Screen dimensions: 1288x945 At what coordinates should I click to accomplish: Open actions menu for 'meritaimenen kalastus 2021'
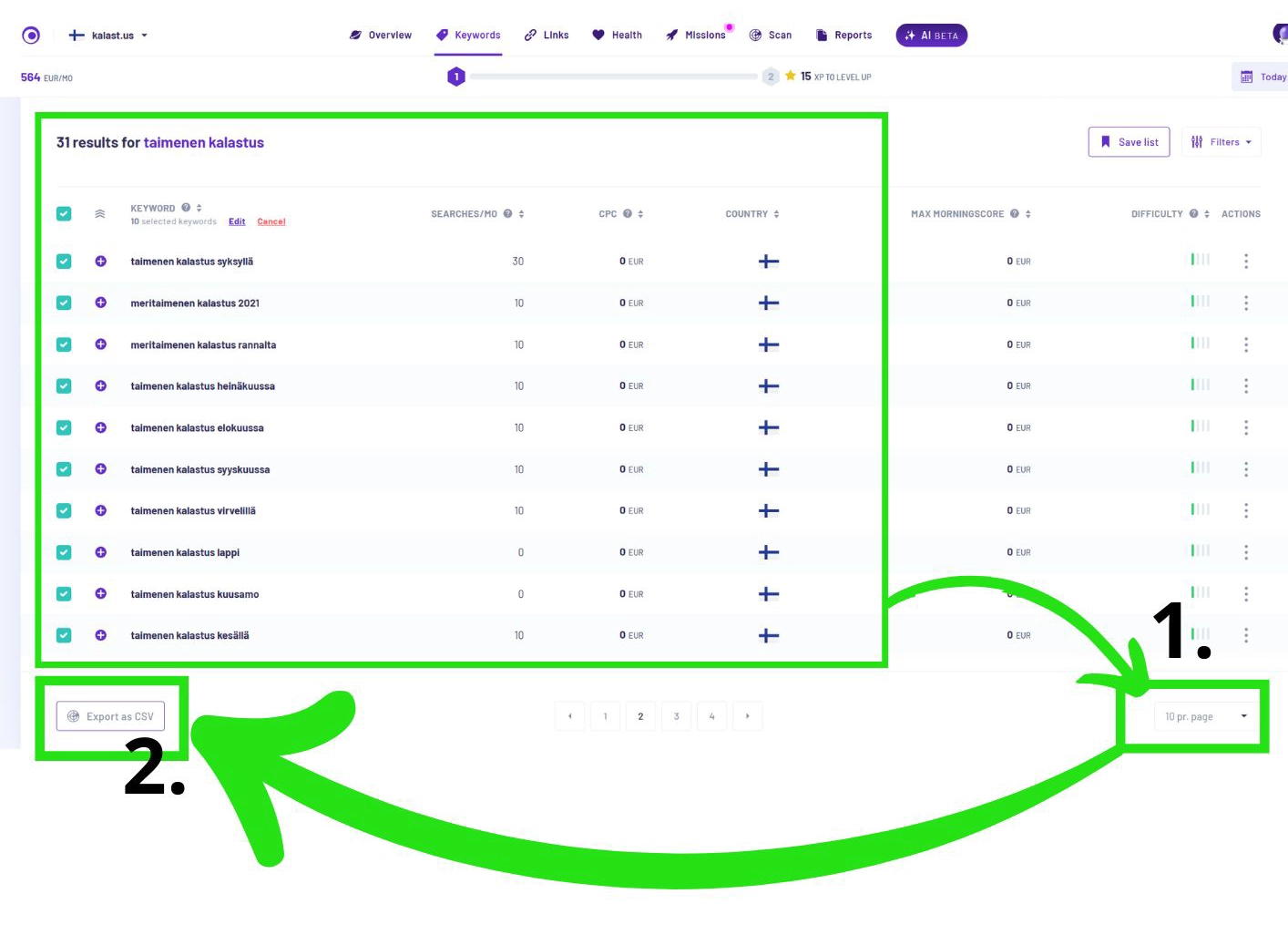(1245, 303)
